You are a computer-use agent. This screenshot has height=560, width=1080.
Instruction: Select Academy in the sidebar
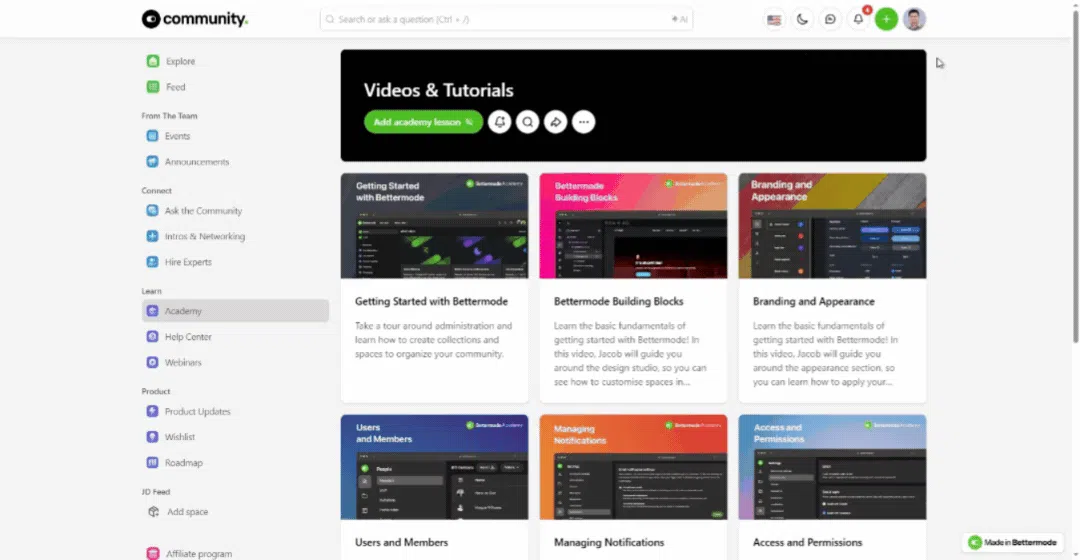(x=235, y=311)
